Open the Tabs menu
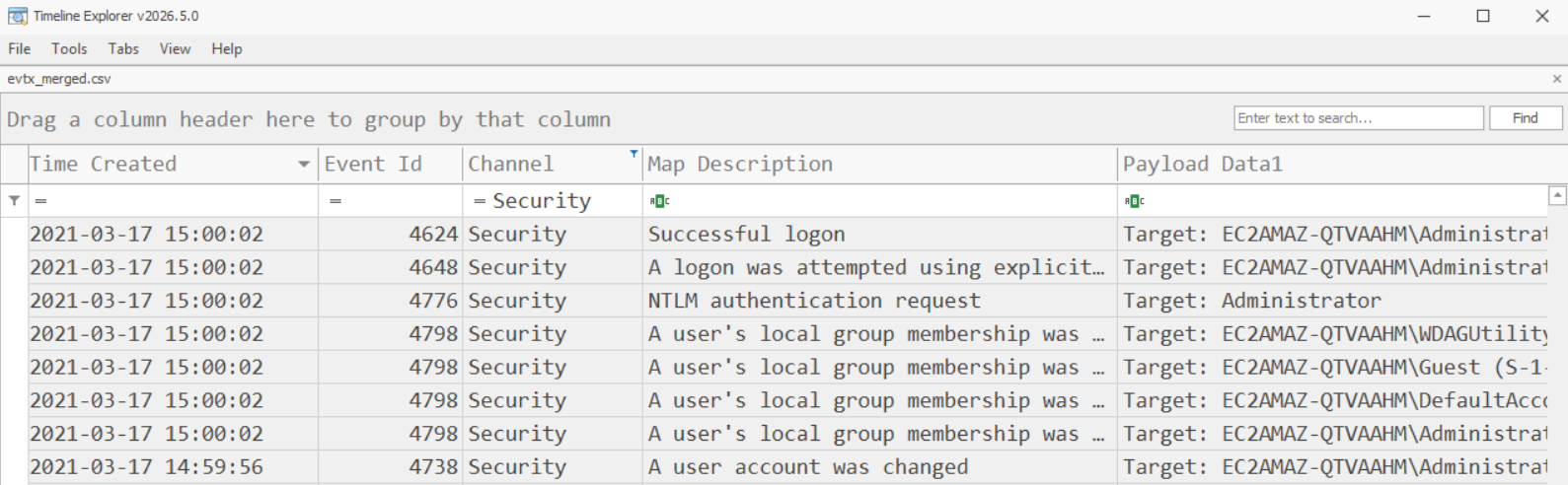Viewport: 1568px width, 485px height. point(123,48)
